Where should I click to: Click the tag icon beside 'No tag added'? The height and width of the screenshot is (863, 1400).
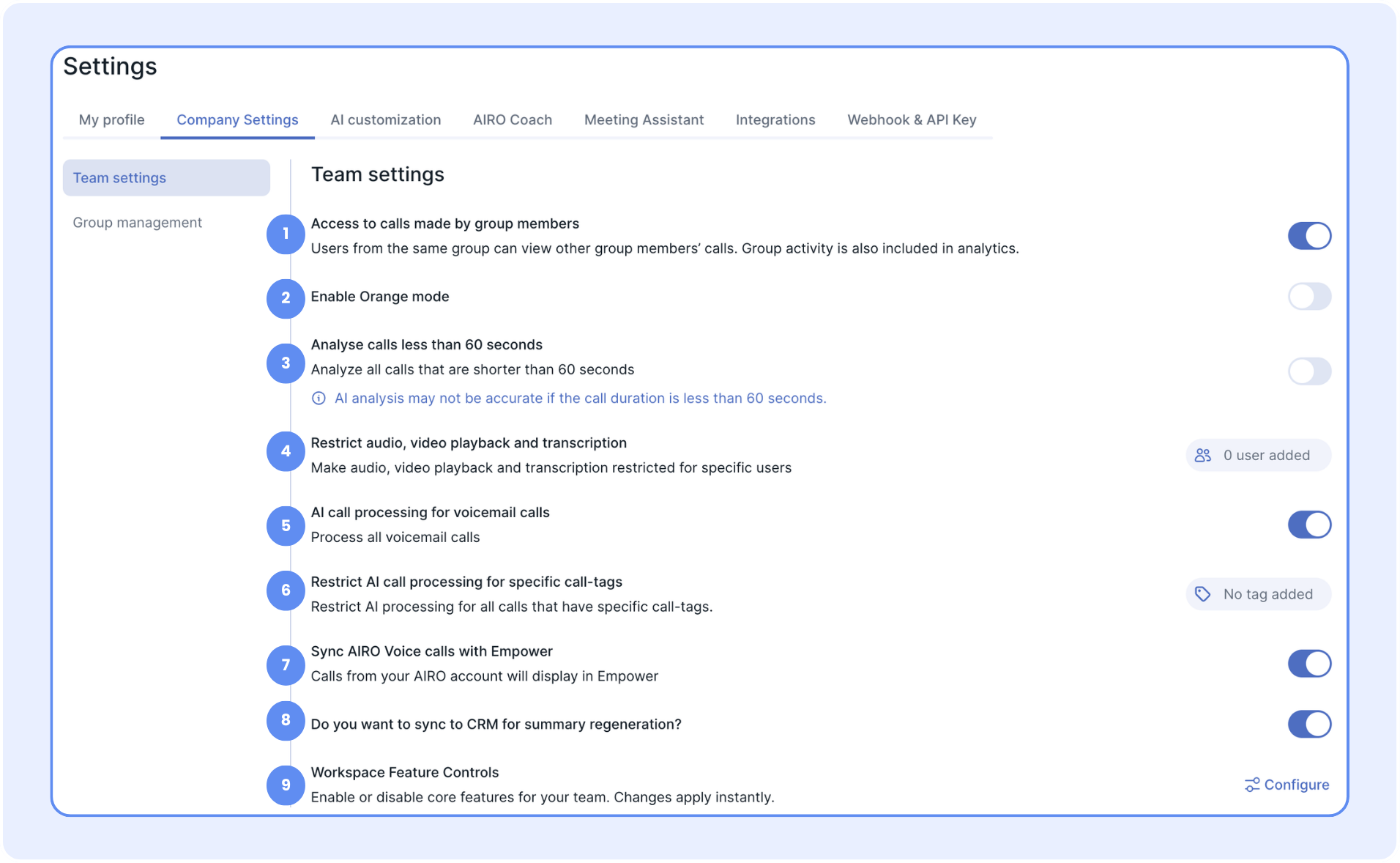[1202, 594]
